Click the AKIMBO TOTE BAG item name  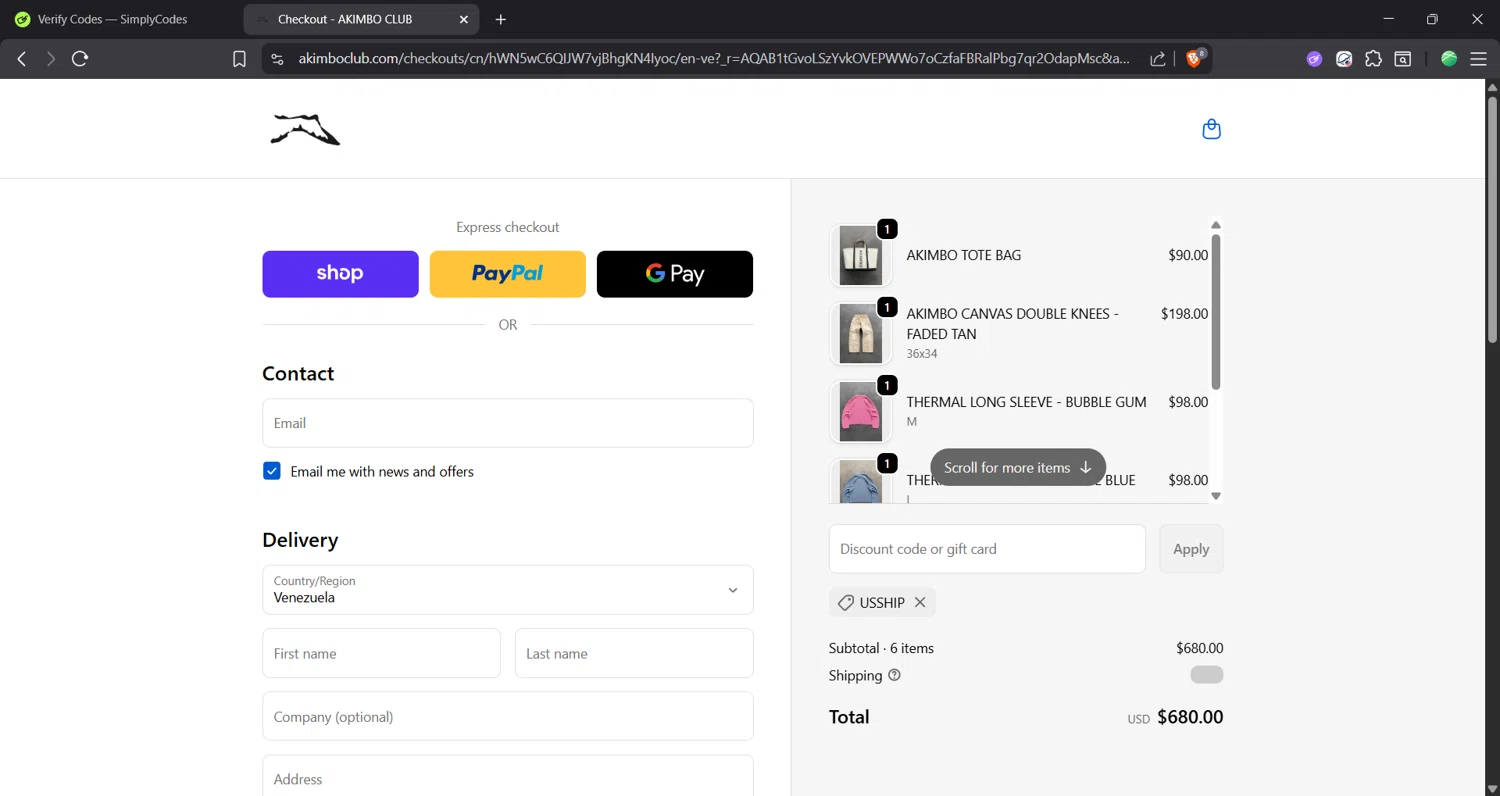click(x=964, y=255)
